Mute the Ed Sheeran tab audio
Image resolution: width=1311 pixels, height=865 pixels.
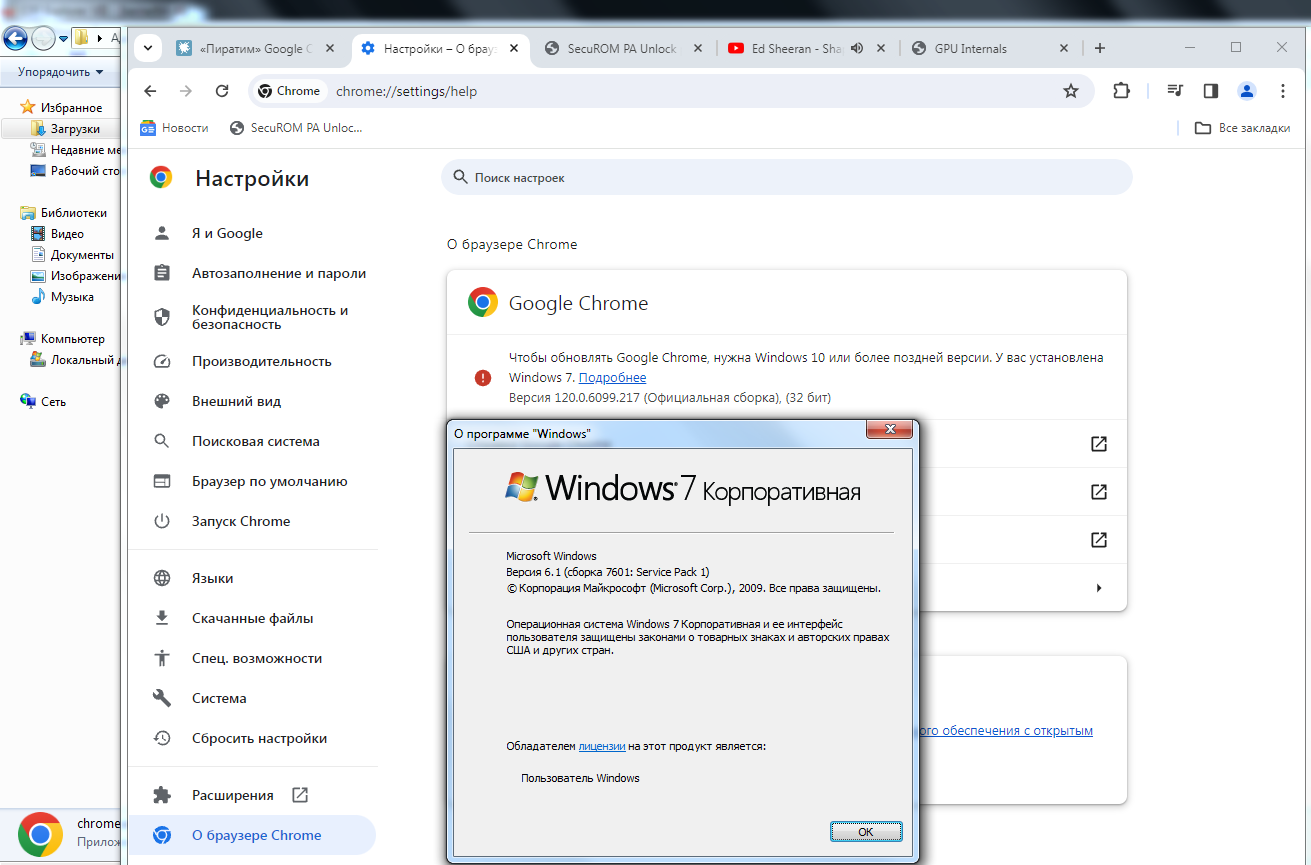(x=857, y=48)
